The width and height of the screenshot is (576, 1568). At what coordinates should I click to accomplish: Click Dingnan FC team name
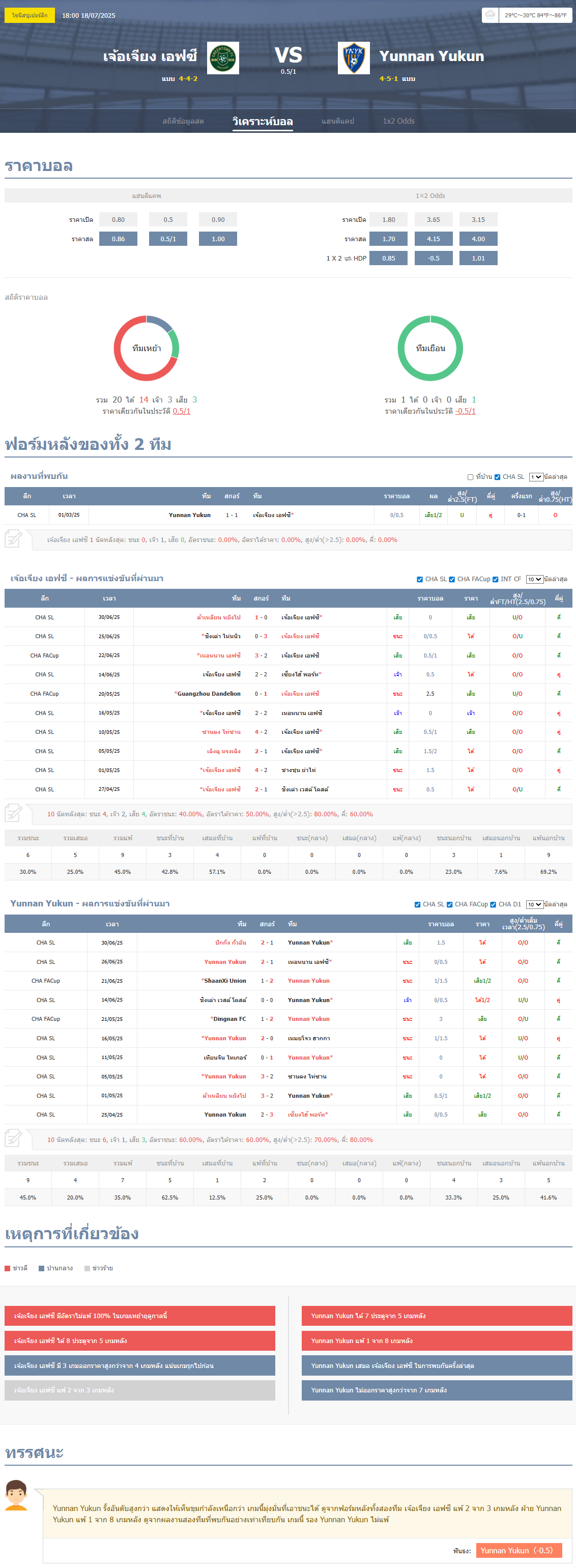[x=230, y=1019]
